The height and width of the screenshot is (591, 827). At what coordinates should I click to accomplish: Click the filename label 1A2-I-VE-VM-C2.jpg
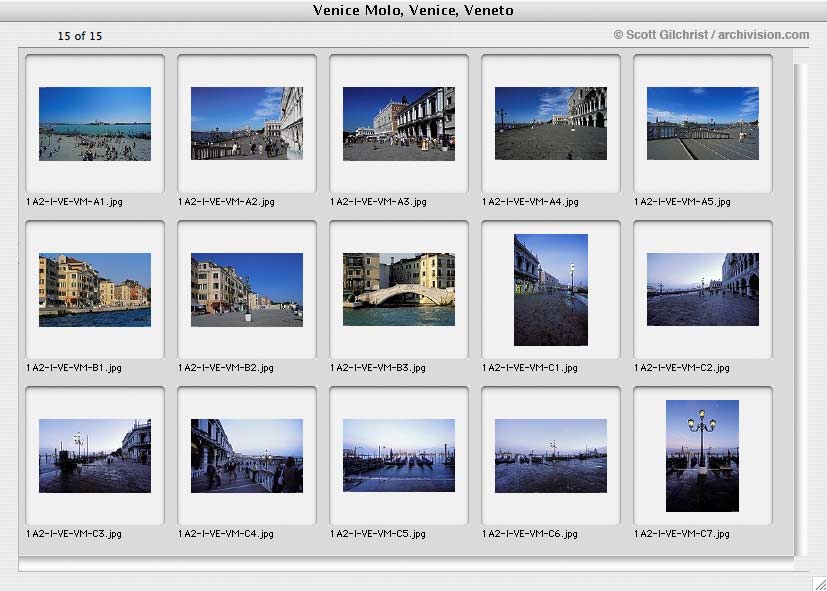tap(681, 368)
